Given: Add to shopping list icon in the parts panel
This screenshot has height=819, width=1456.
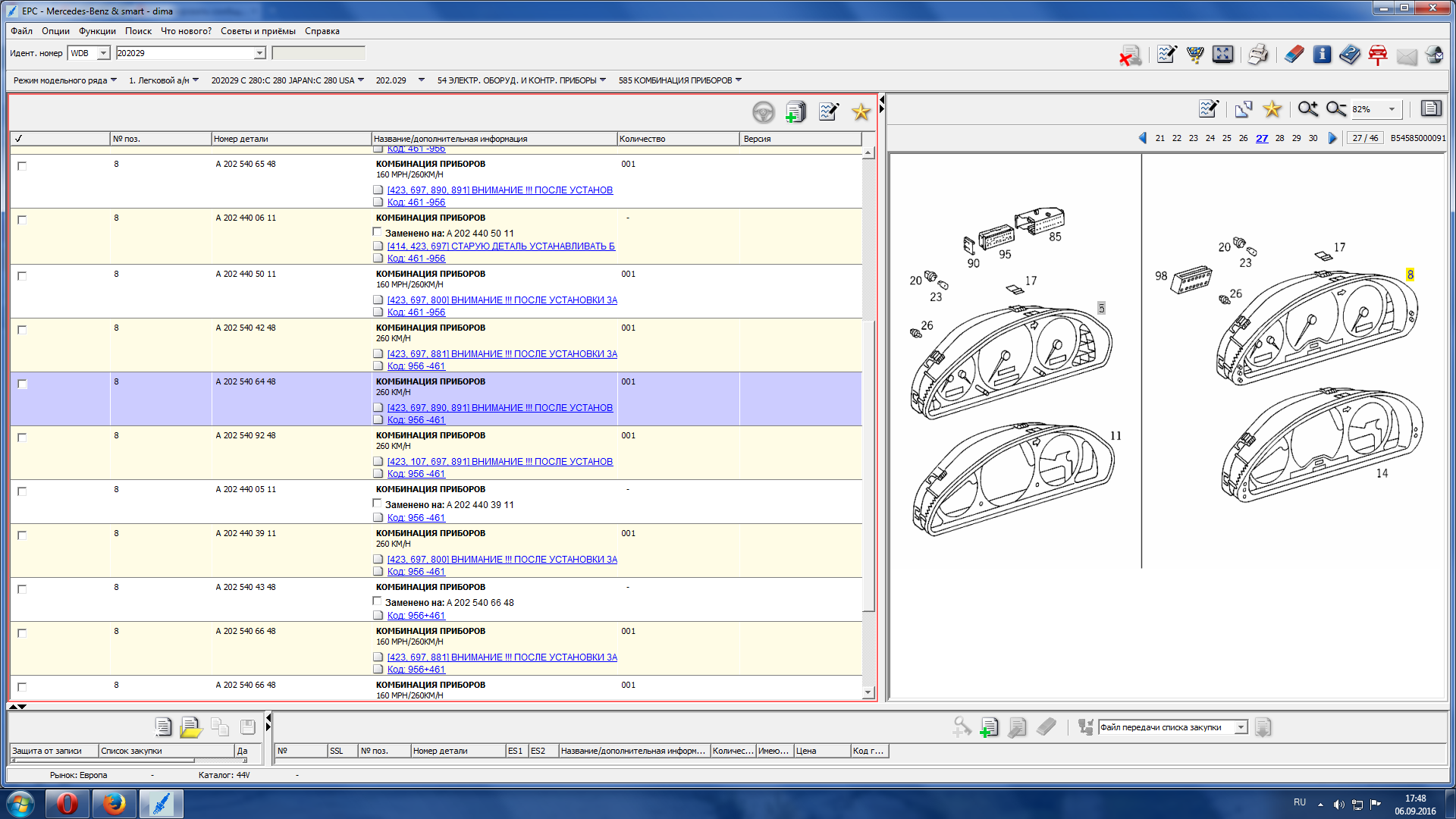Looking at the screenshot, I should point(795,112).
